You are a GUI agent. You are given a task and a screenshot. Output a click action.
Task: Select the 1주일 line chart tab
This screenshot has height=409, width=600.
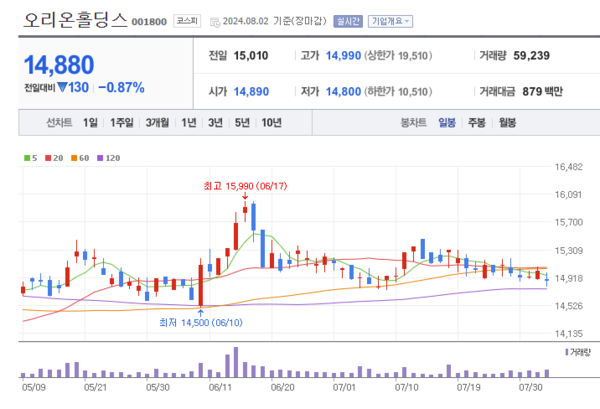pos(122,122)
